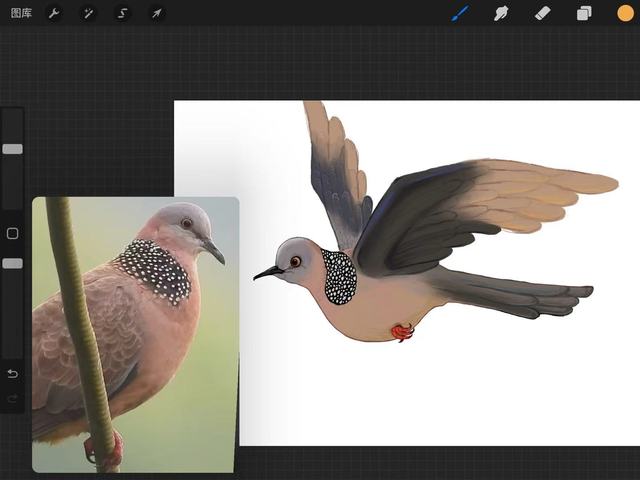Undo the last stroke

(12, 374)
